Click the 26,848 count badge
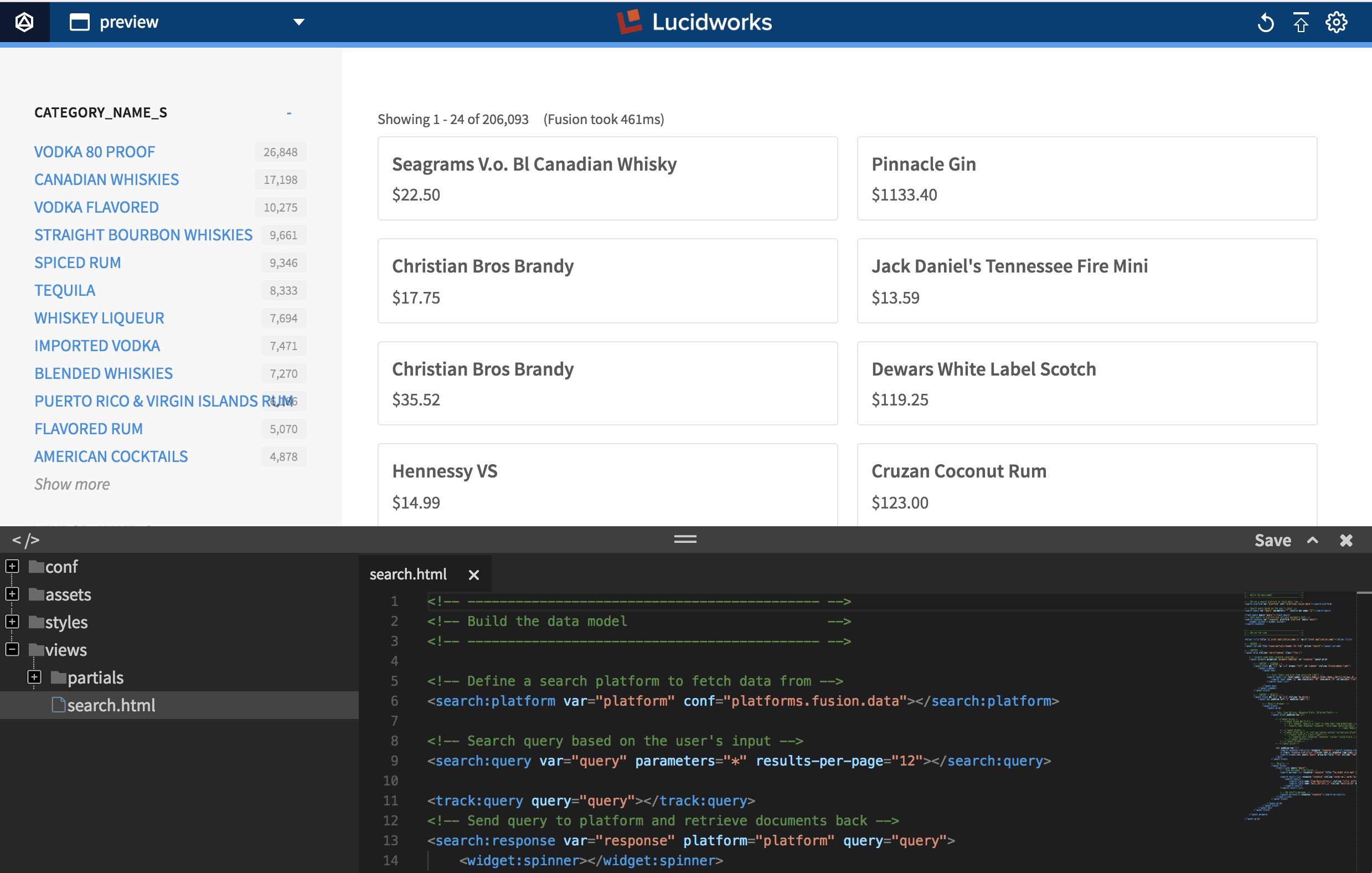This screenshot has height=873, width=1372. pyautogui.click(x=280, y=152)
